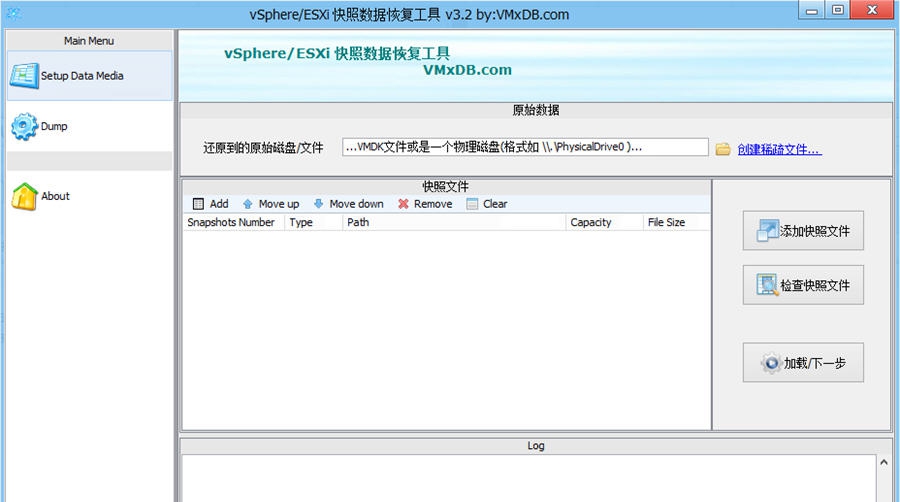Screen dimensions: 900x502
Task: Click the Clear list icon
Action: [x=472, y=204]
